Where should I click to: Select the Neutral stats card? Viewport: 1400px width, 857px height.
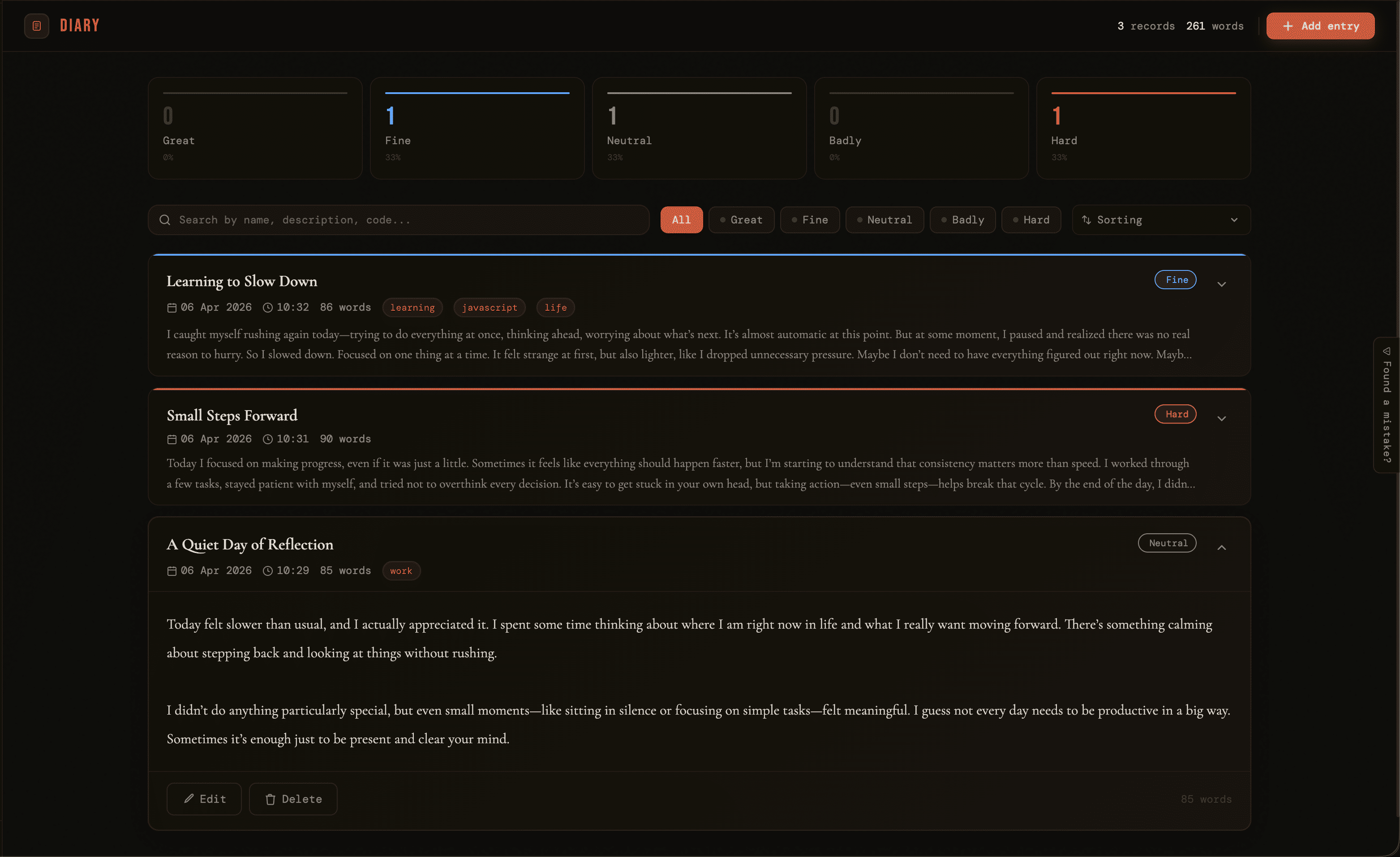click(x=700, y=129)
